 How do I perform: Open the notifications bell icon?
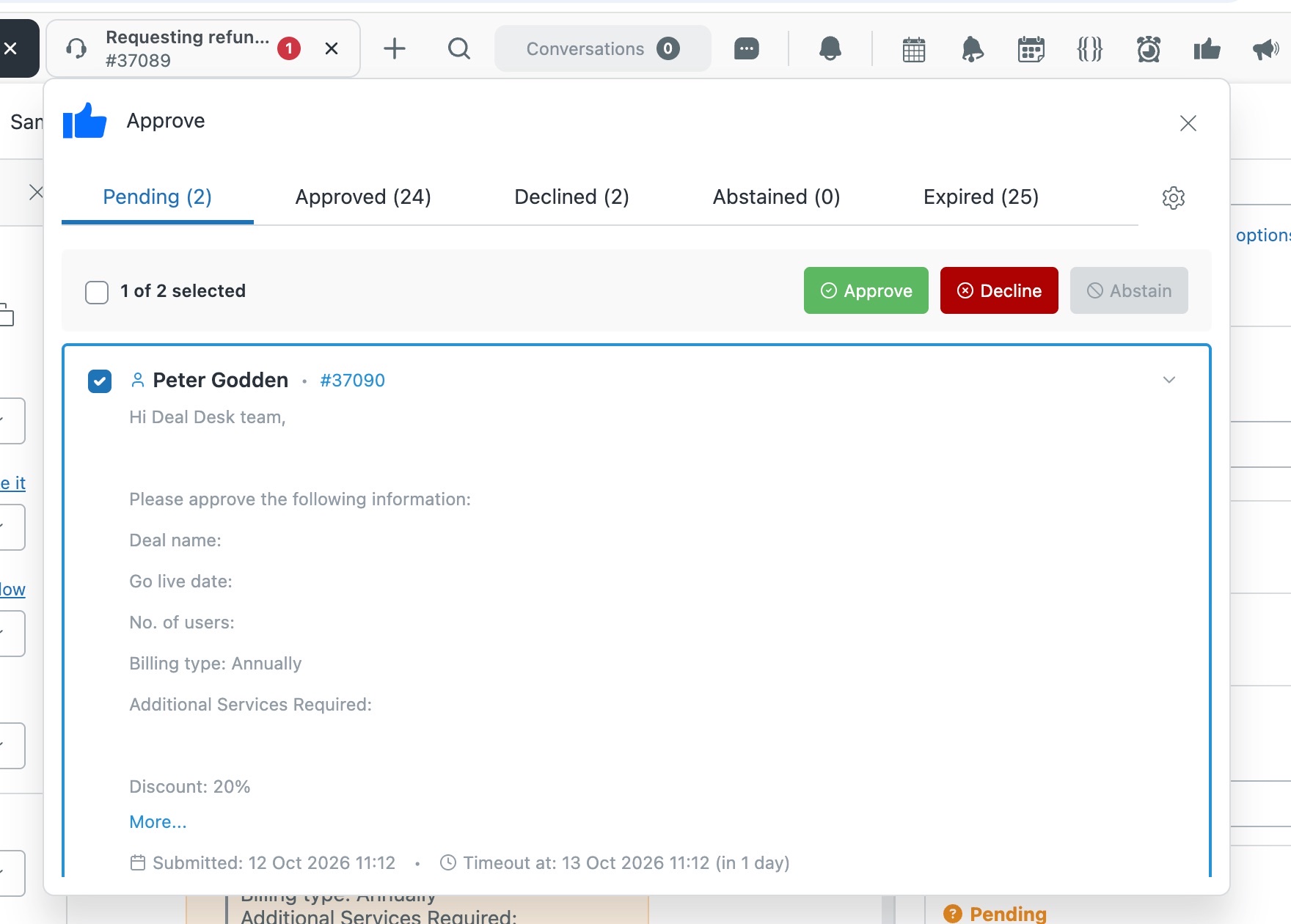pyautogui.click(x=830, y=48)
